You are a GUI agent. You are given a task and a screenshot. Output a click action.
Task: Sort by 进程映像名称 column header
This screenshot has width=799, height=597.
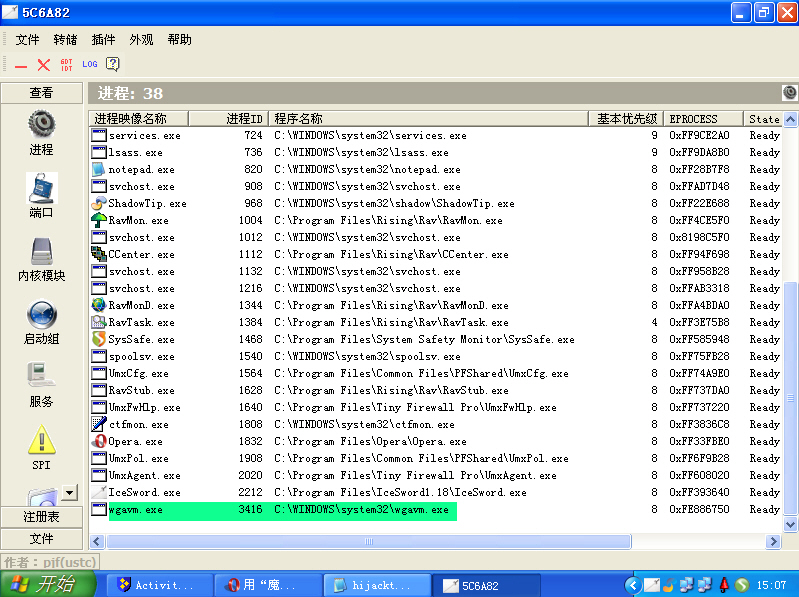[x=139, y=119]
